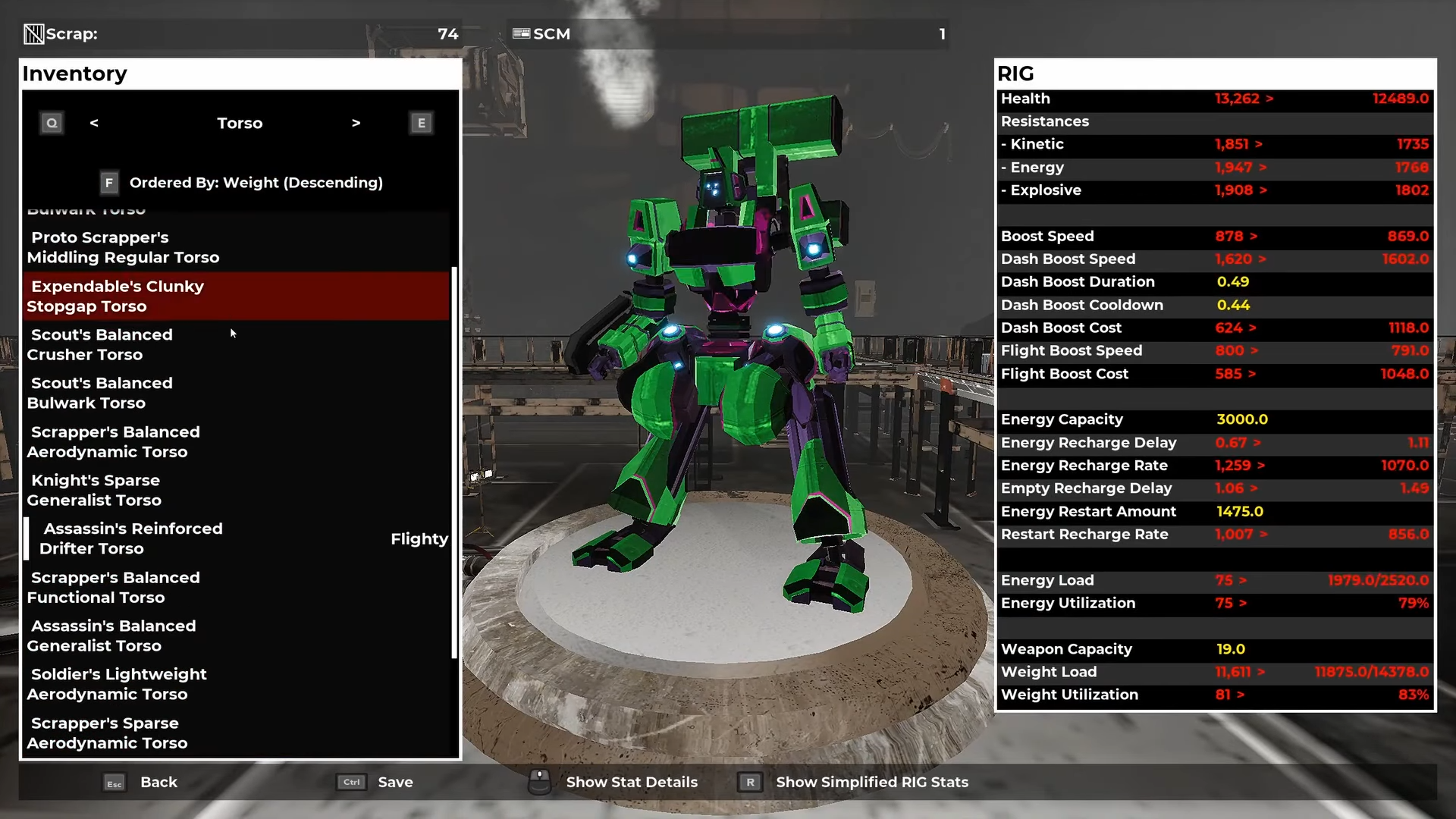Screen dimensions: 1456x819
Task: Click the Scrap currency icon
Action: [x=34, y=34]
